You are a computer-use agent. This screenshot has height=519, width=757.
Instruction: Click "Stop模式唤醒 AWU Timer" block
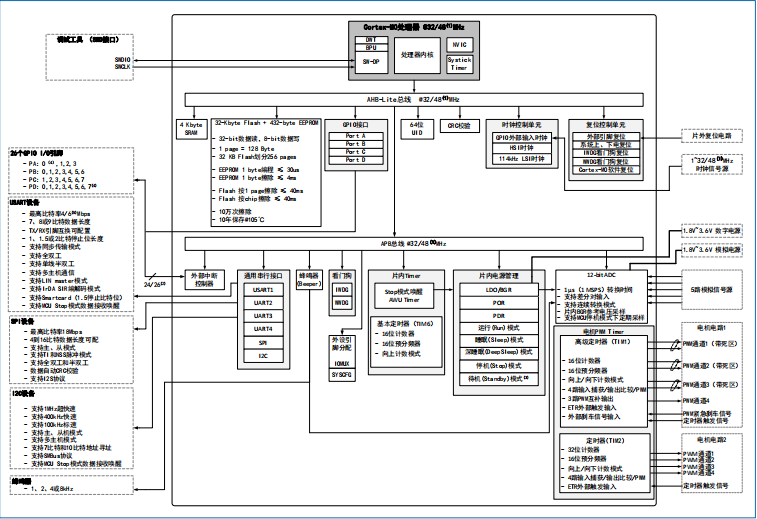pos(404,295)
